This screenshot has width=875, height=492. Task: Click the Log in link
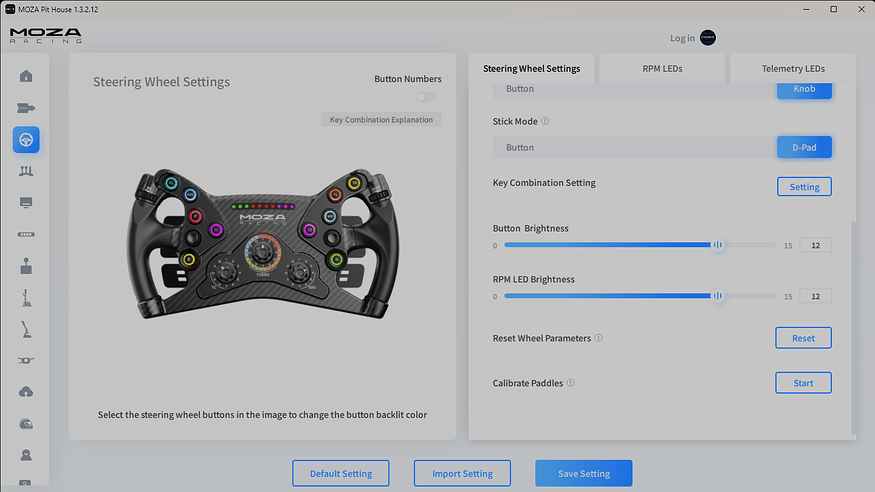pos(682,38)
